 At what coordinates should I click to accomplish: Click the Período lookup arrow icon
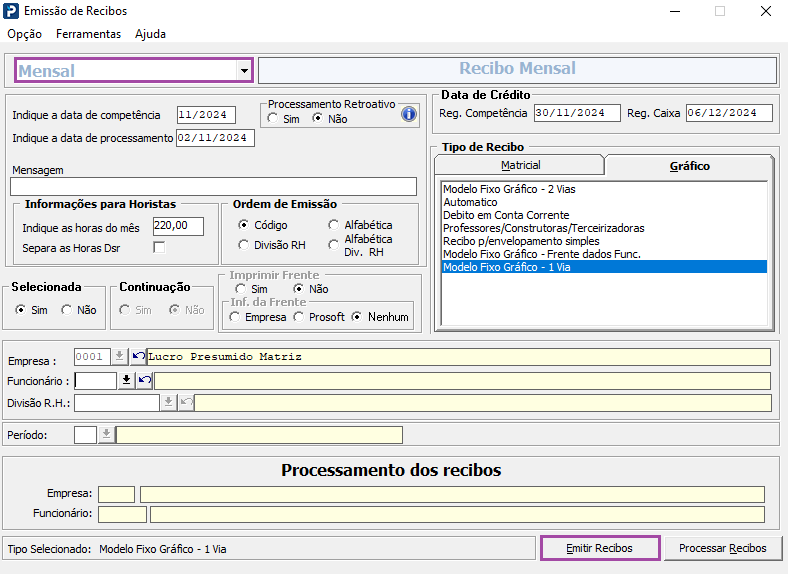click(x=106, y=434)
